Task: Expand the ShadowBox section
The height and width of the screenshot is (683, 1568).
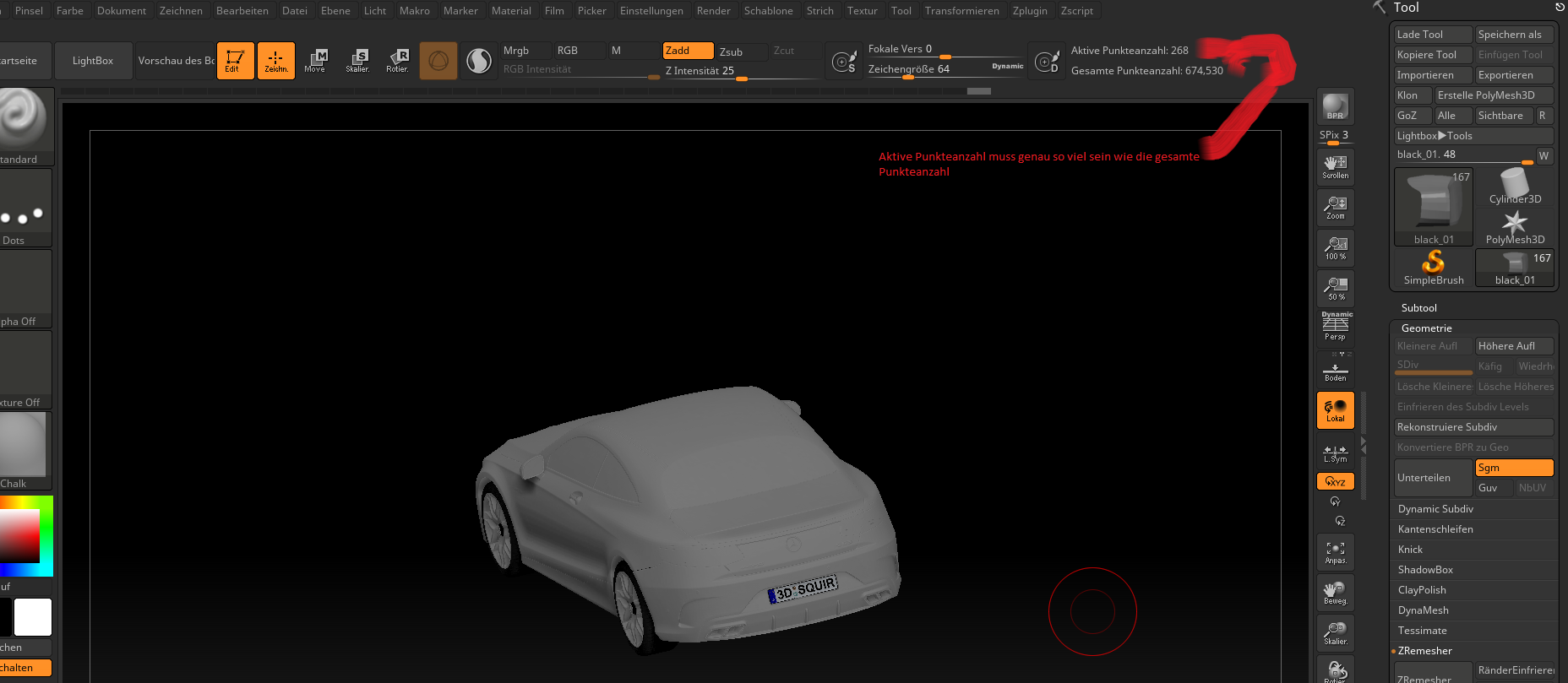Action: click(x=1425, y=570)
